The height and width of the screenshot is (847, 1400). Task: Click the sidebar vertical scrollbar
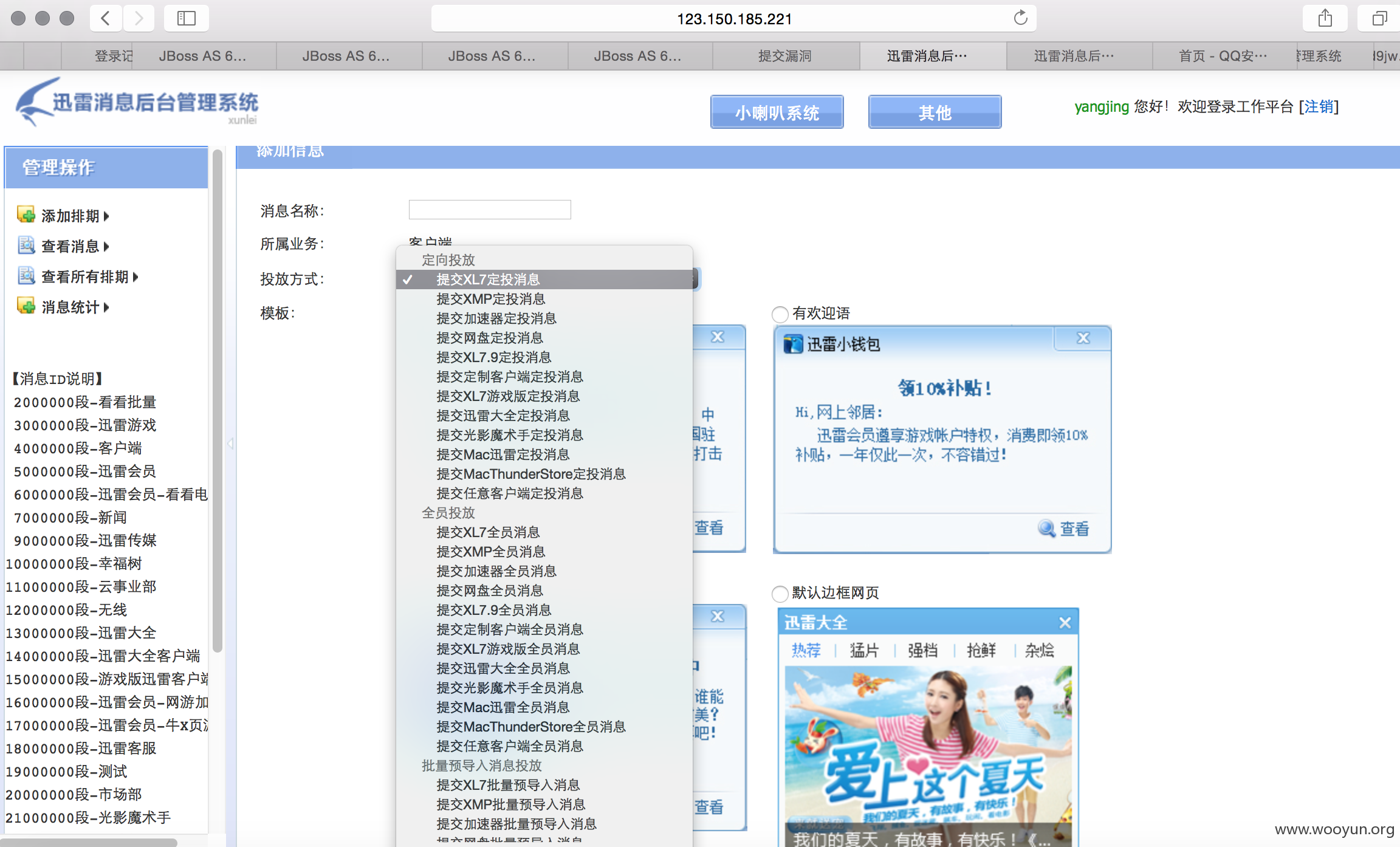click(217, 401)
